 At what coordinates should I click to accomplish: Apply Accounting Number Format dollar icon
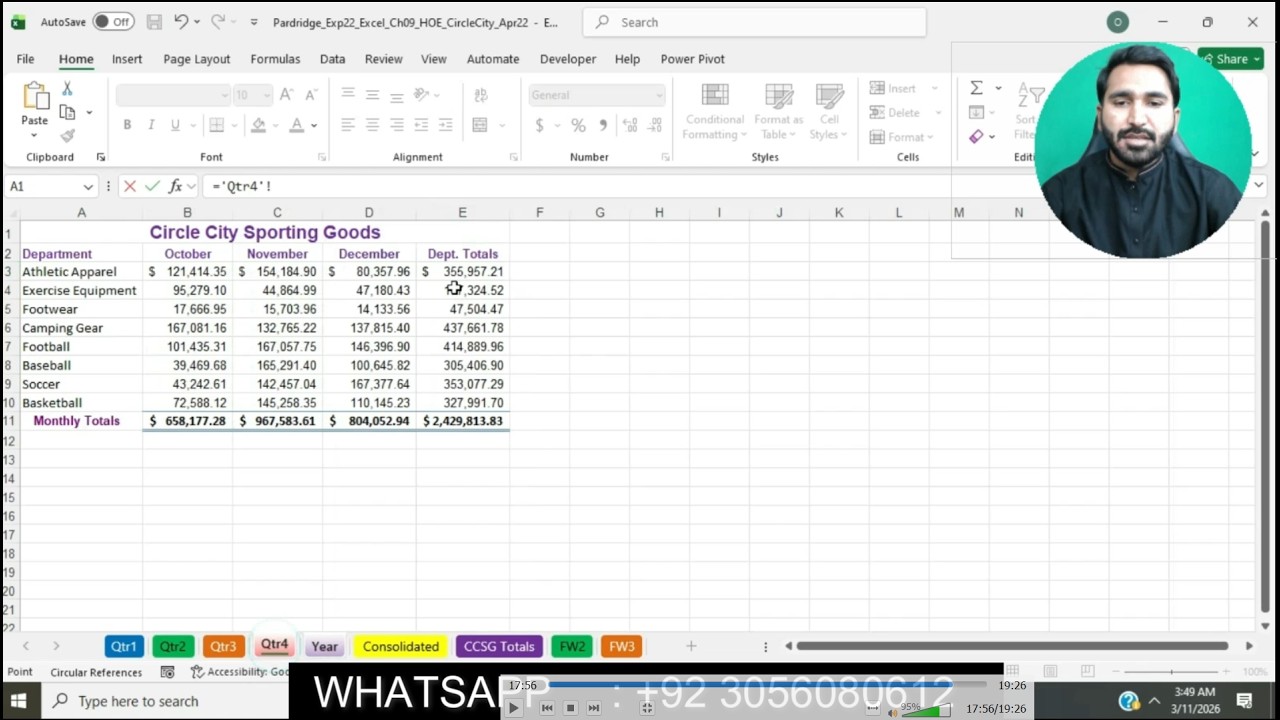point(540,125)
